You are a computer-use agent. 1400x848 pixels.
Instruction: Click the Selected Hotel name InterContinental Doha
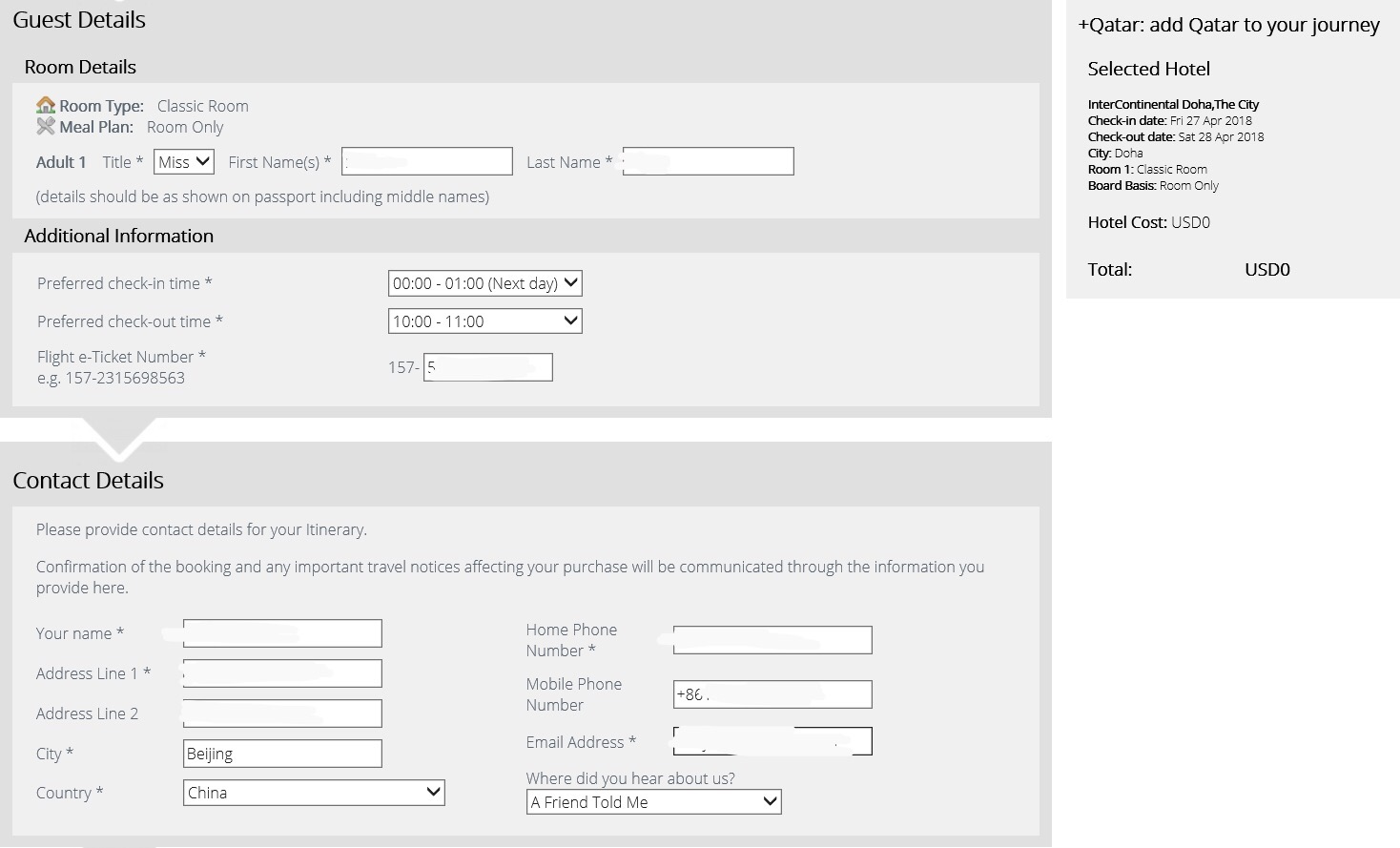(1173, 105)
